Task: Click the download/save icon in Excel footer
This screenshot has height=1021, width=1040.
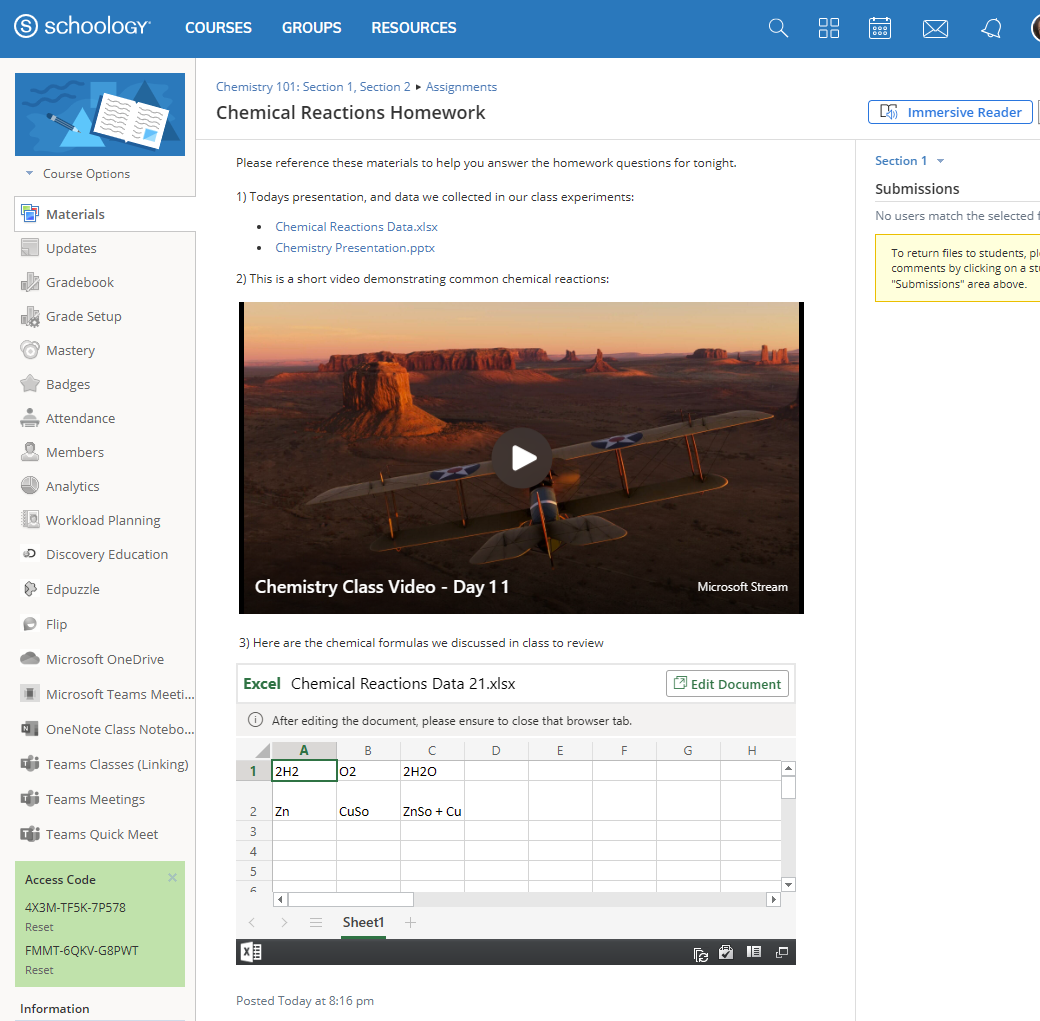Action: (726, 952)
